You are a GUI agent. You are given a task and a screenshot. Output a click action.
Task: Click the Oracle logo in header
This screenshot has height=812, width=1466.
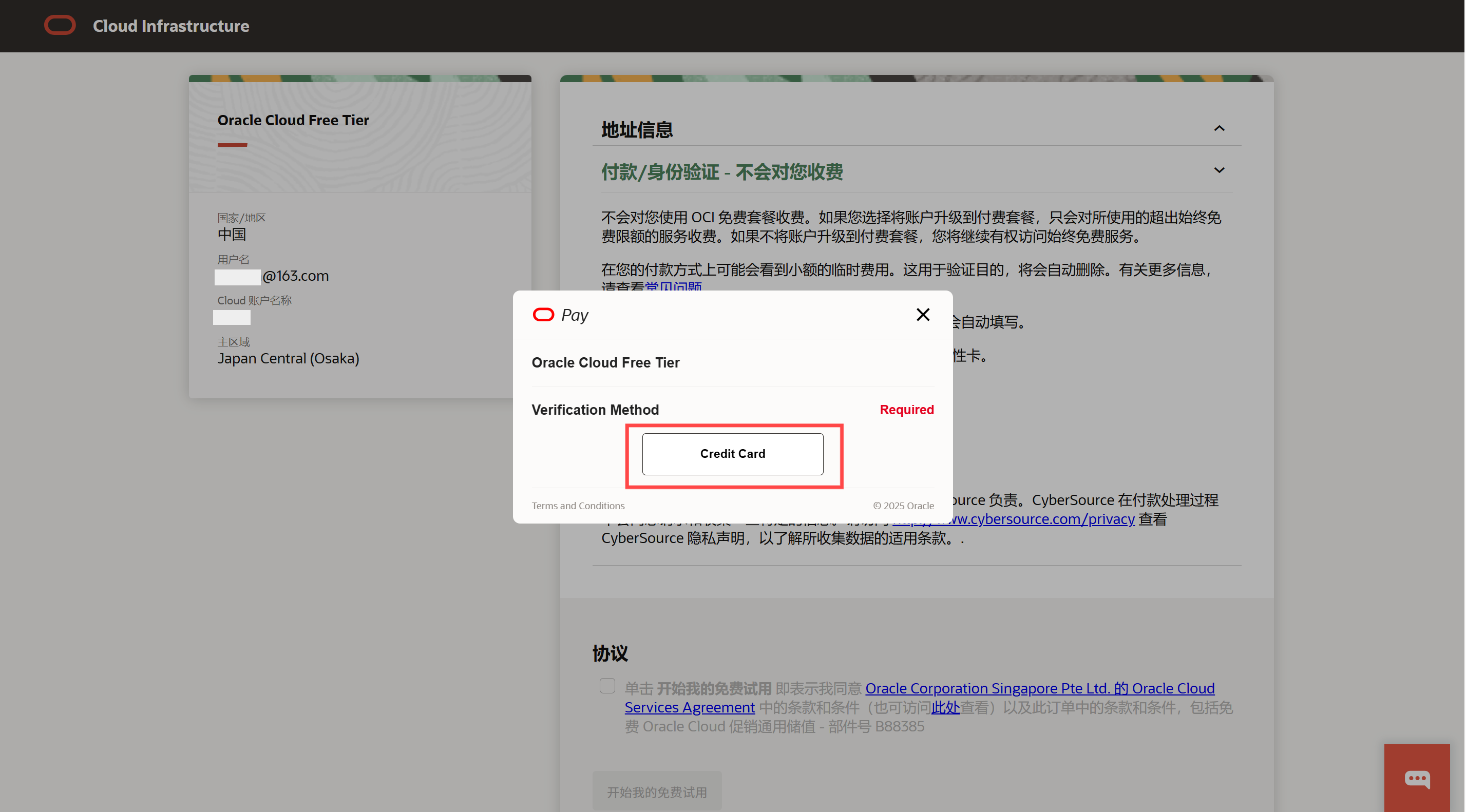pos(60,25)
